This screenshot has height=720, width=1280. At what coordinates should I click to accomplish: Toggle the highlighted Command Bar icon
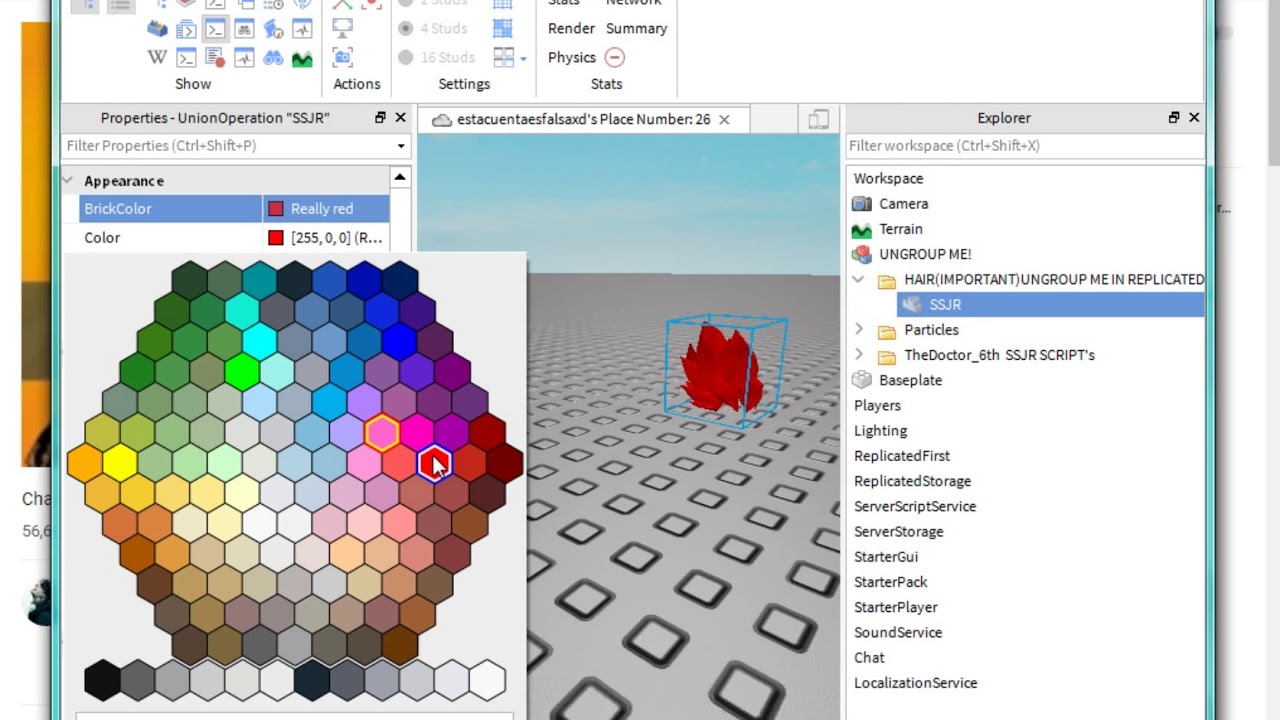coord(215,29)
